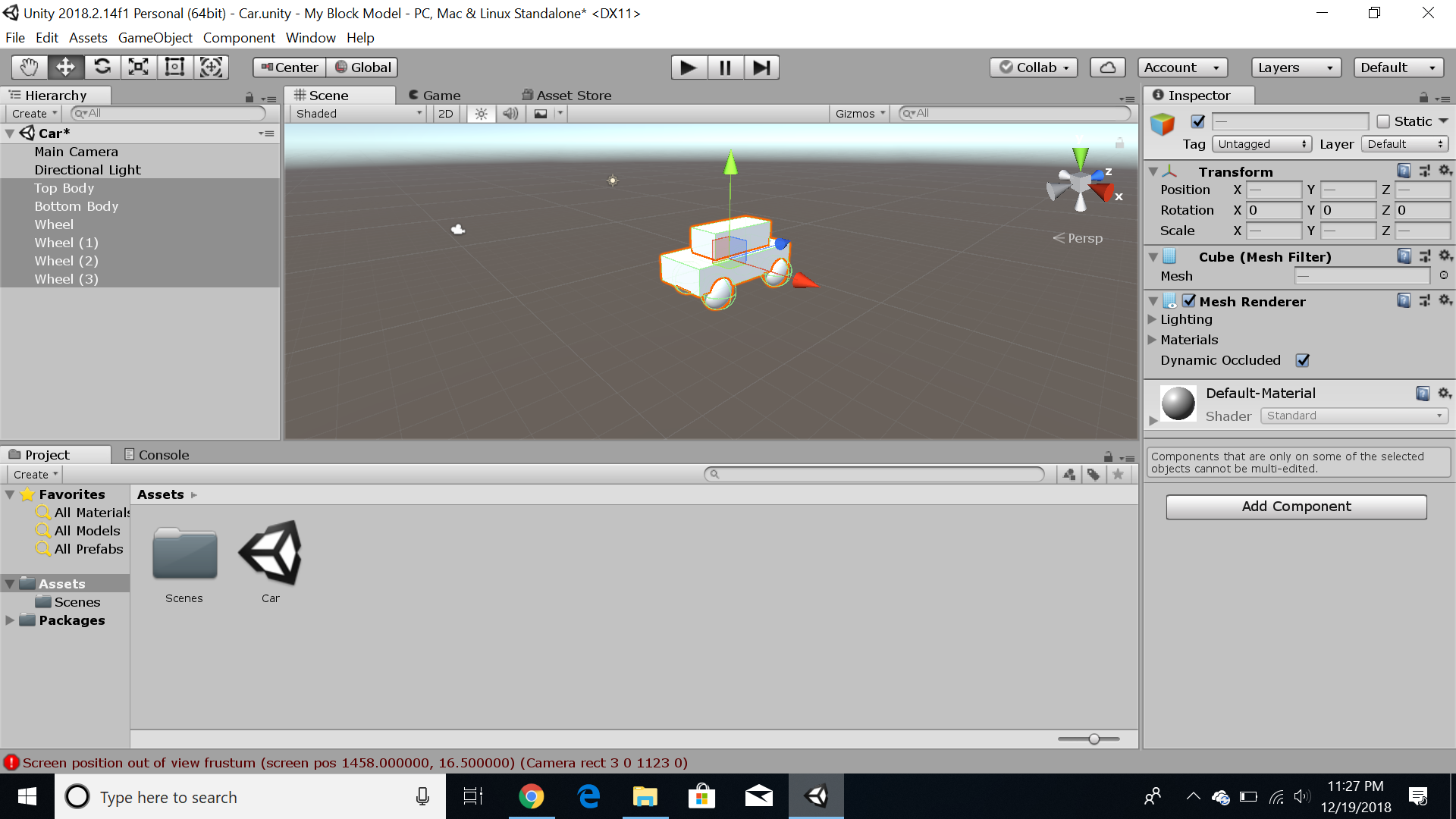Open the cloud services button
Image resolution: width=1456 pixels, height=819 pixels.
click(1107, 67)
